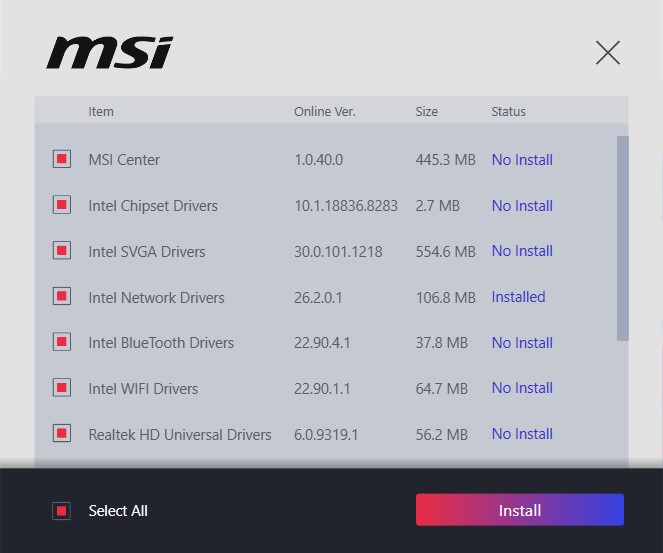Toggle the Intel Chipset Drivers checkbox
Image resolution: width=663 pixels, height=553 pixels.
tap(62, 205)
